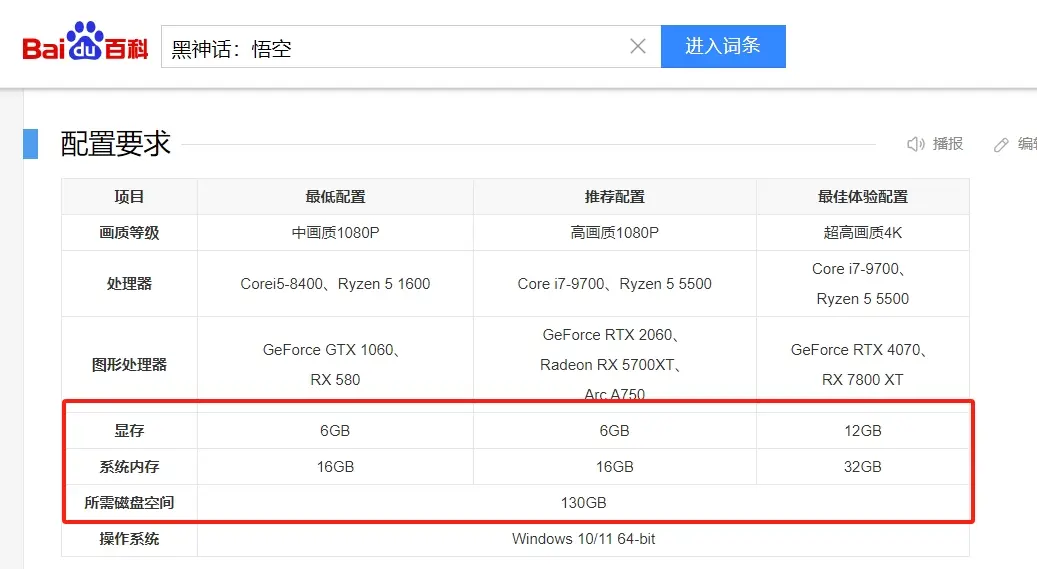Click the edit pencil icon
This screenshot has height=569, width=1037.
pos(1001,144)
